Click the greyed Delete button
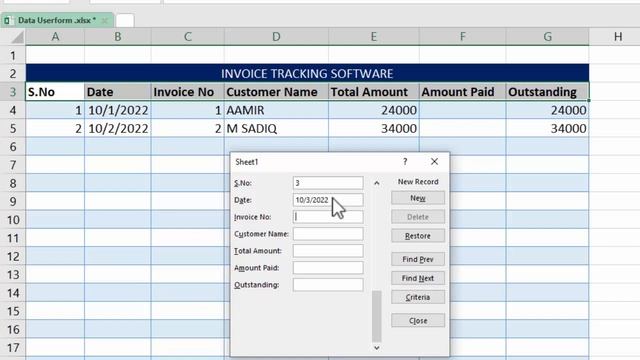The height and width of the screenshot is (360, 640). (418, 217)
